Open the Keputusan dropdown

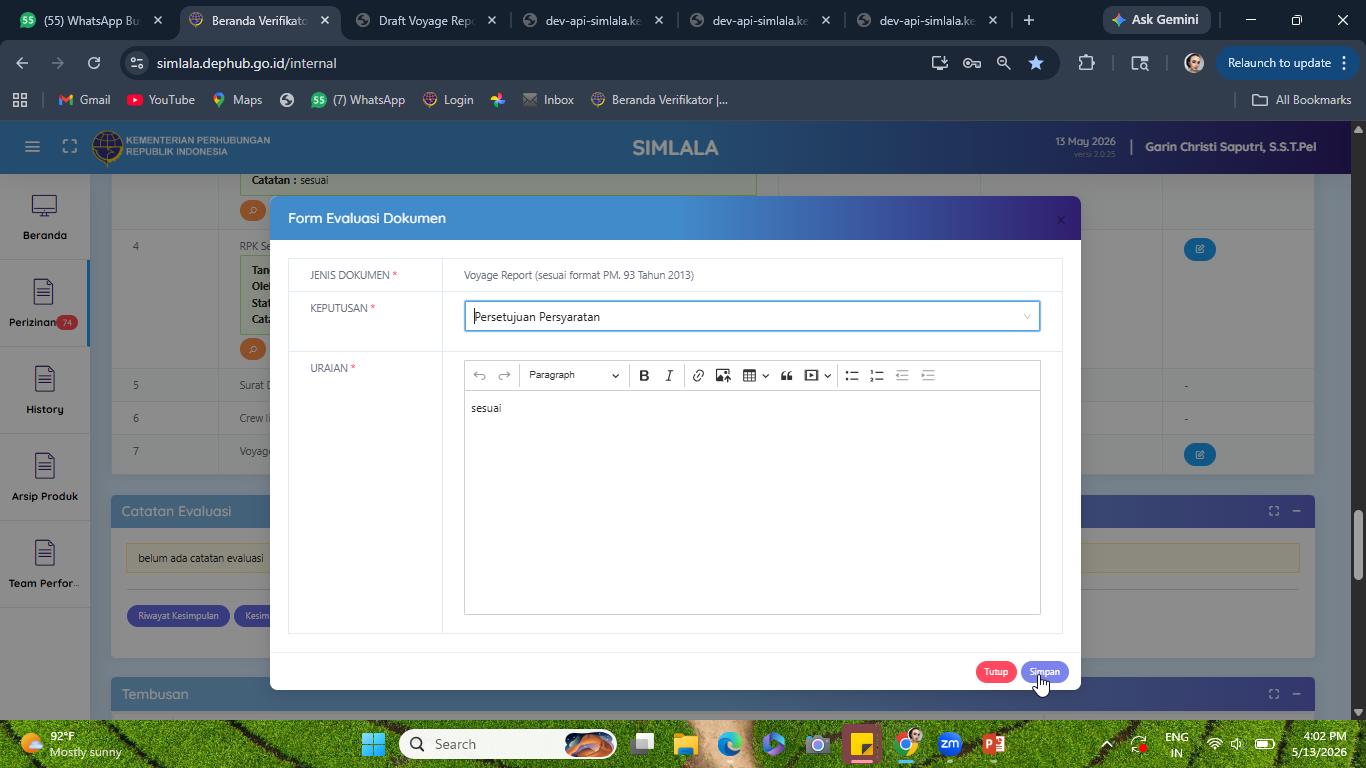tap(752, 316)
